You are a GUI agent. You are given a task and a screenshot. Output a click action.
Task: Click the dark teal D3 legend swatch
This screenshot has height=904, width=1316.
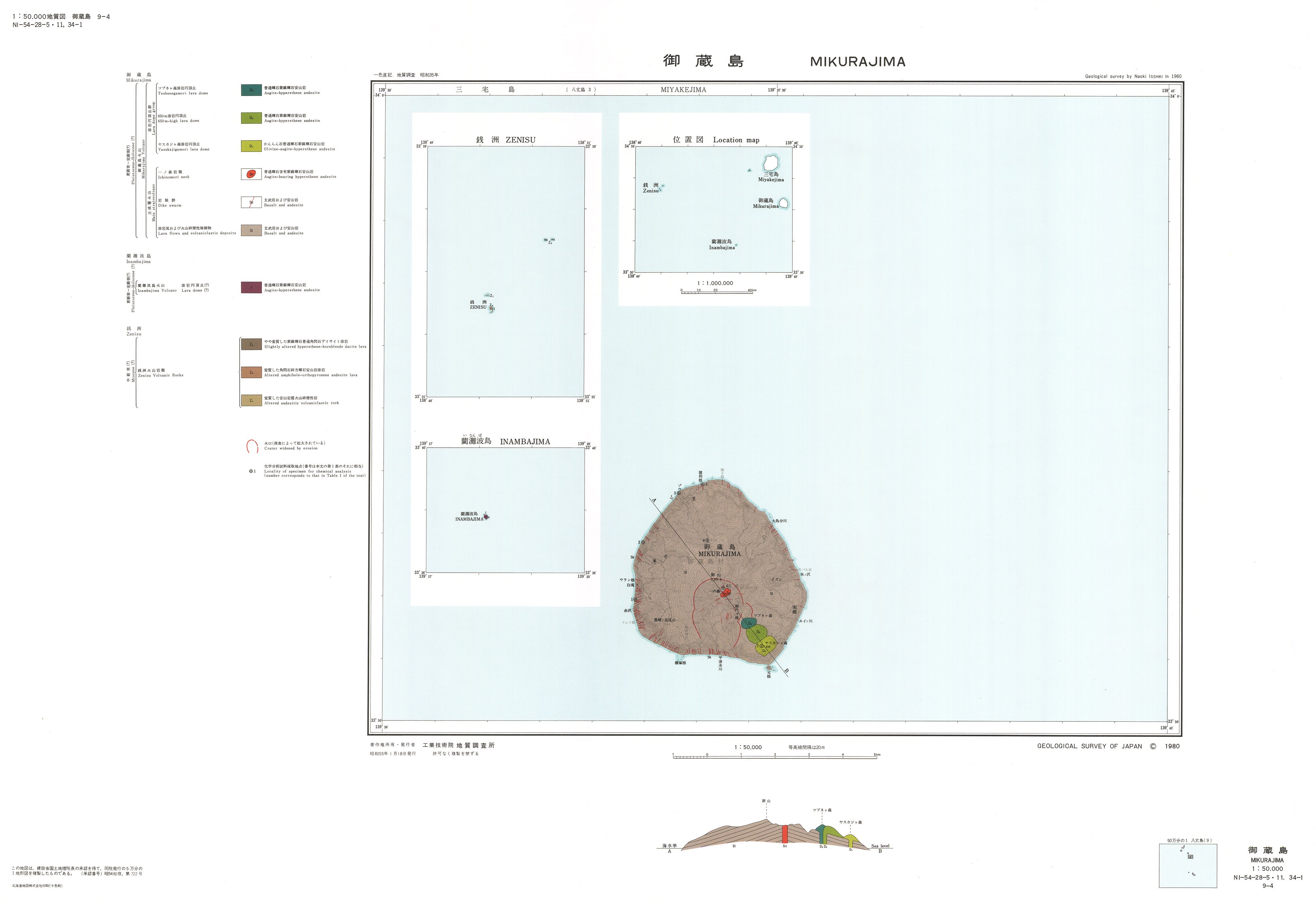pyautogui.click(x=251, y=89)
